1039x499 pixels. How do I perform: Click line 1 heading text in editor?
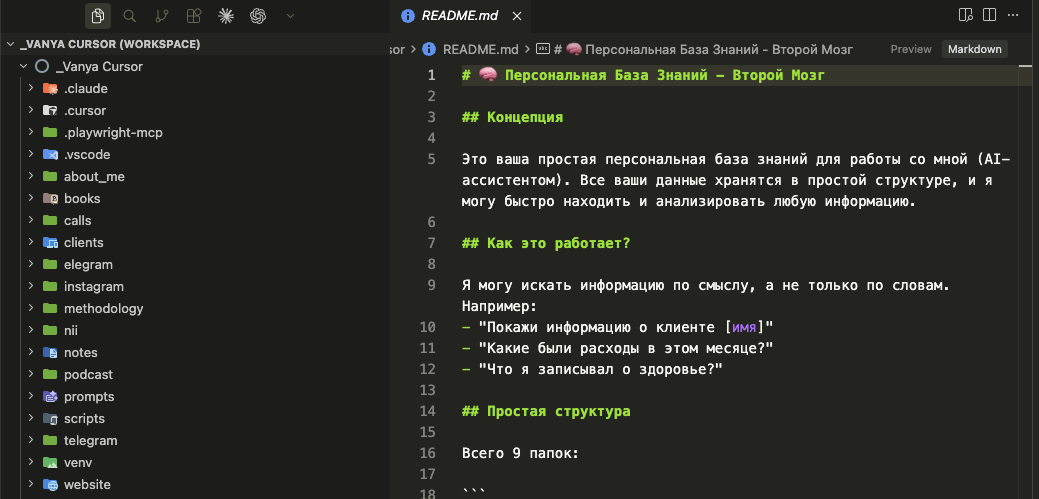tap(643, 75)
